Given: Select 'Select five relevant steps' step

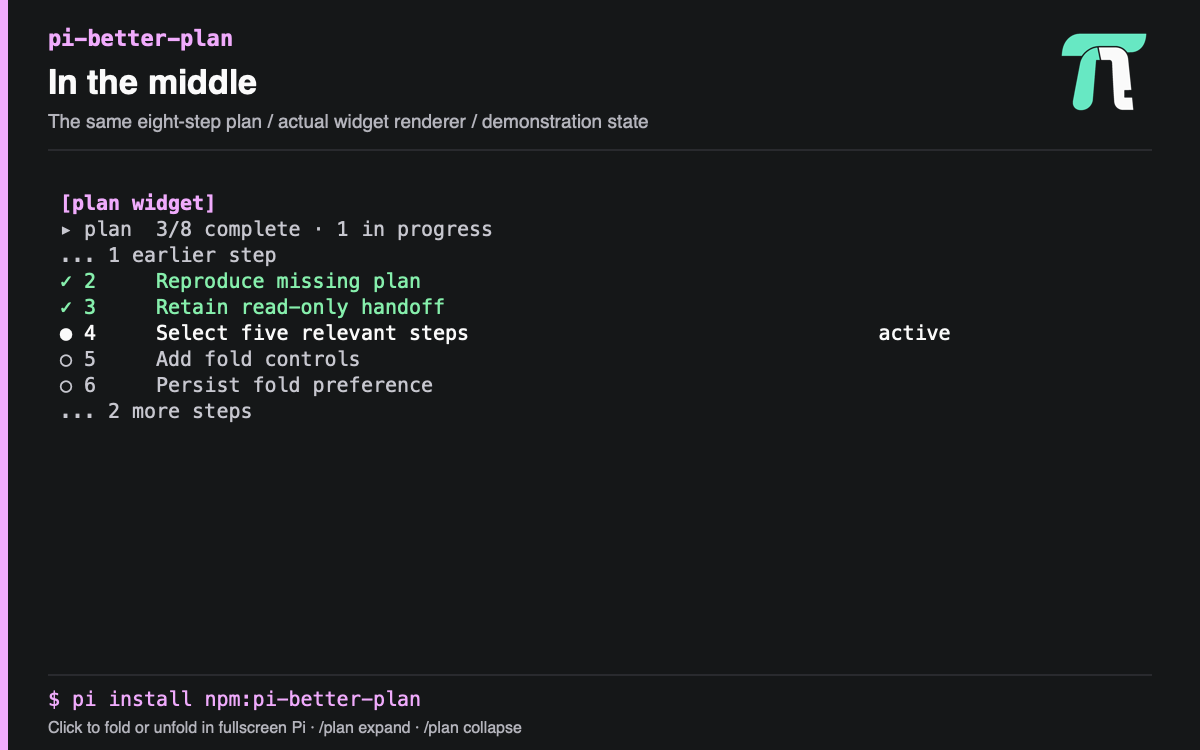Looking at the screenshot, I should pyautogui.click(x=312, y=333).
